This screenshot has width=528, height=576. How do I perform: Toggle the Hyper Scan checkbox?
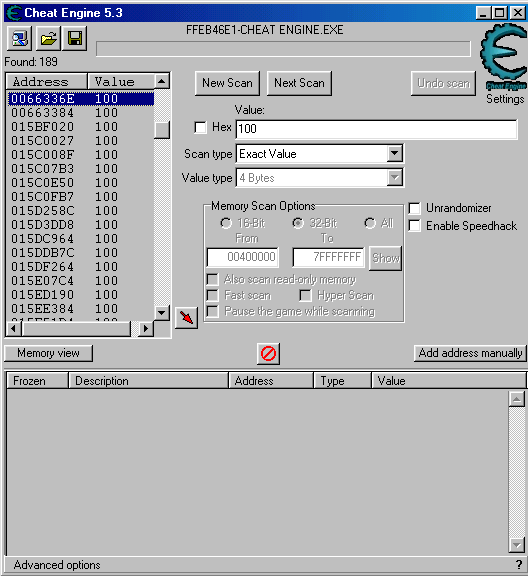305,295
